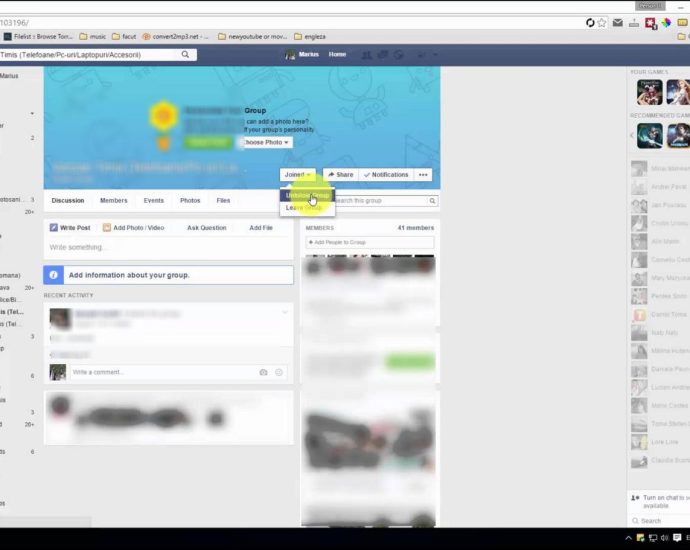The width and height of the screenshot is (690, 550).
Task: Select the Write Post pencil icon
Action: 54,228
